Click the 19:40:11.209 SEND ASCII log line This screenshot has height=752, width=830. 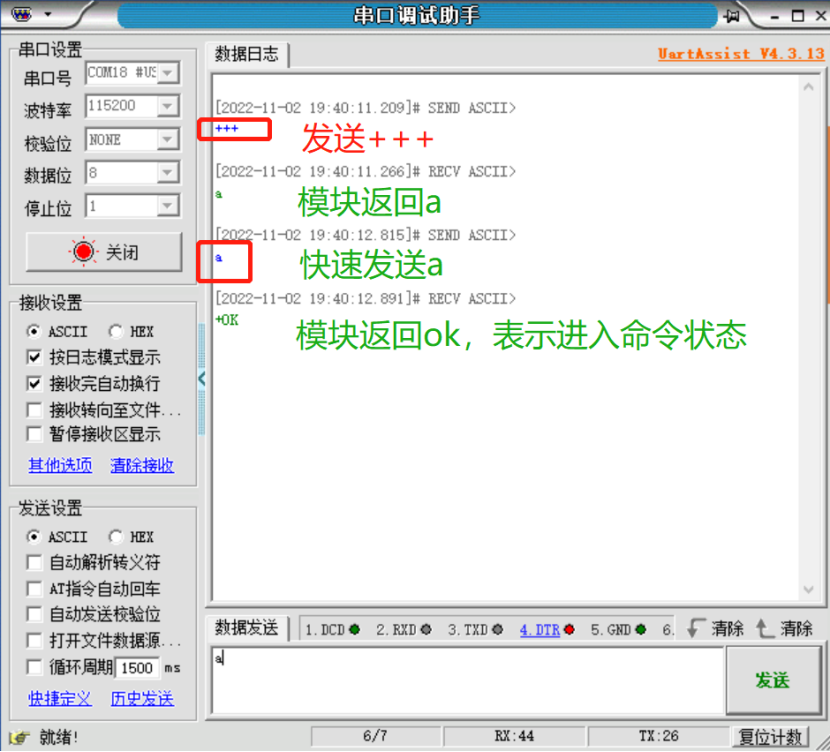pyautogui.click(x=365, y=108)
